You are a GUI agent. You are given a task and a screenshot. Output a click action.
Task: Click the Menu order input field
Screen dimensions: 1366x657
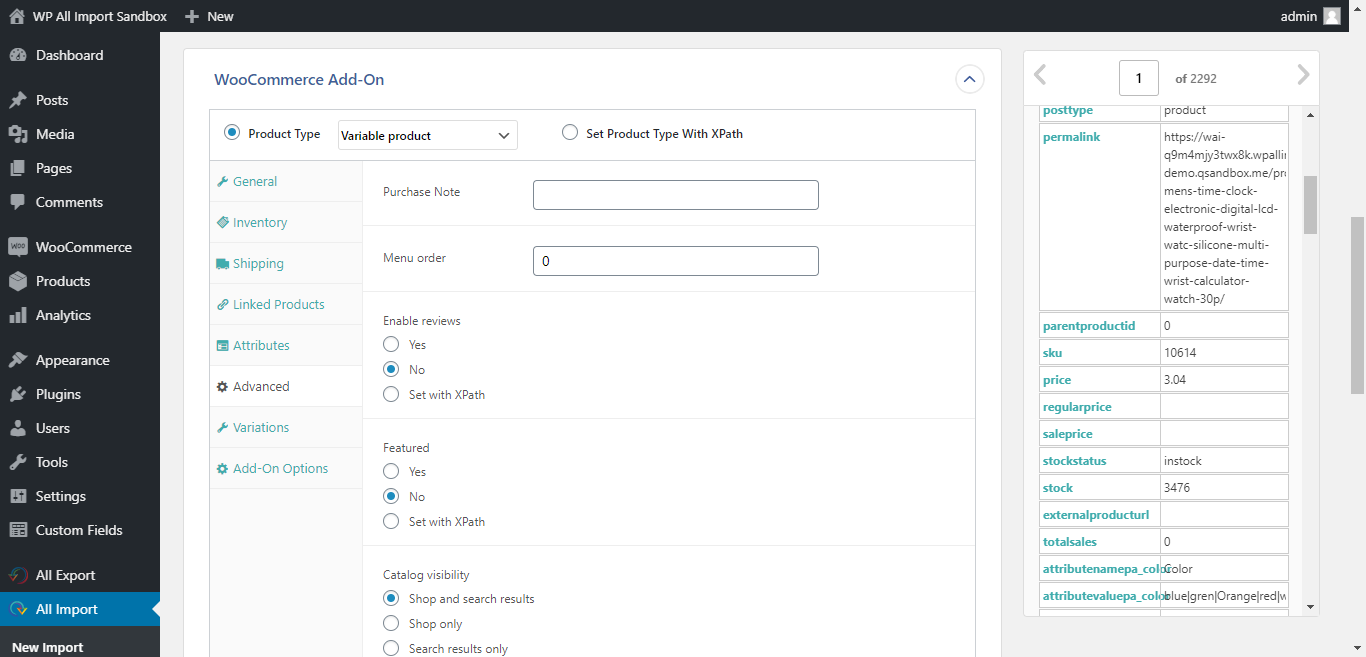[676, 261]
